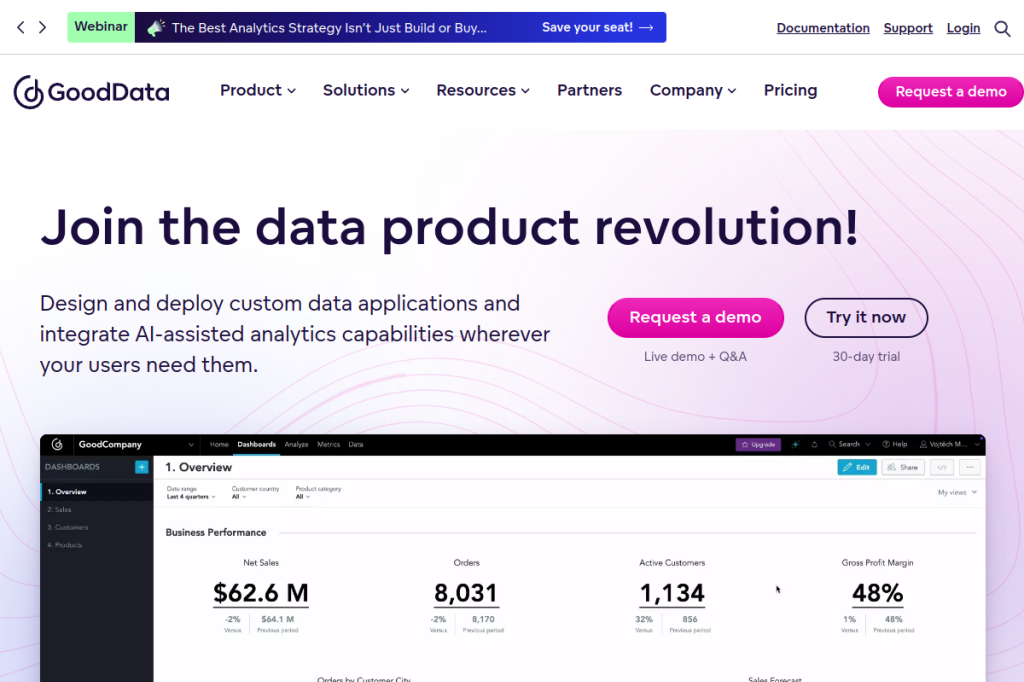Click the Net Sales value $62.6 M
Viewport: 1024px width, 682px height.
[x=261, y=593]
